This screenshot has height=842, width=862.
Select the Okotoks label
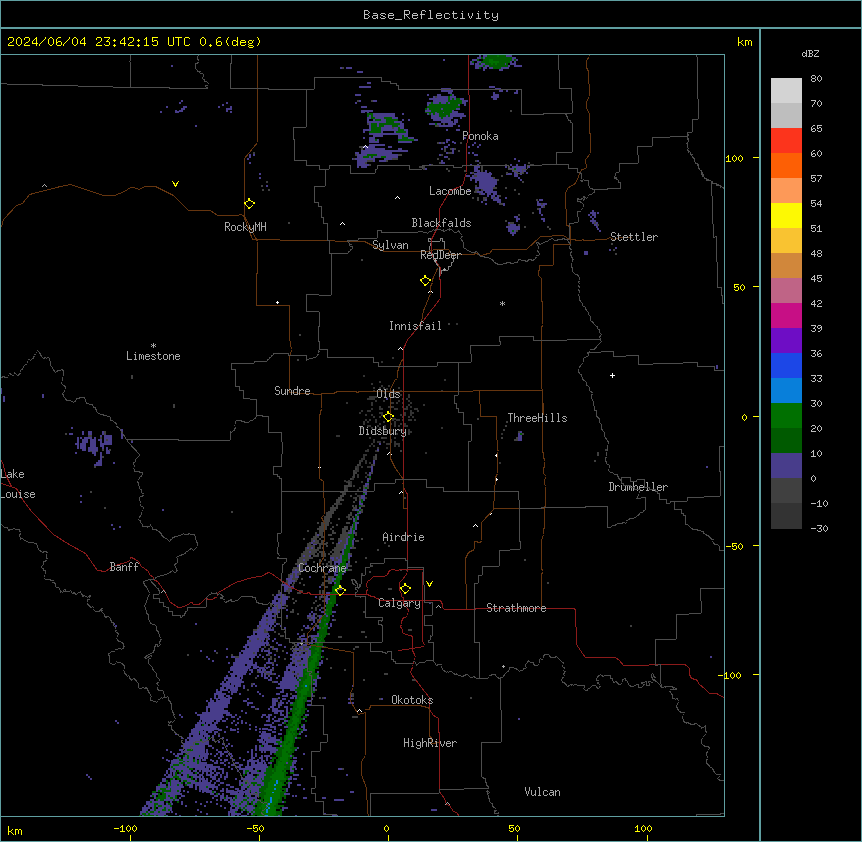click(x=412, y=700)
